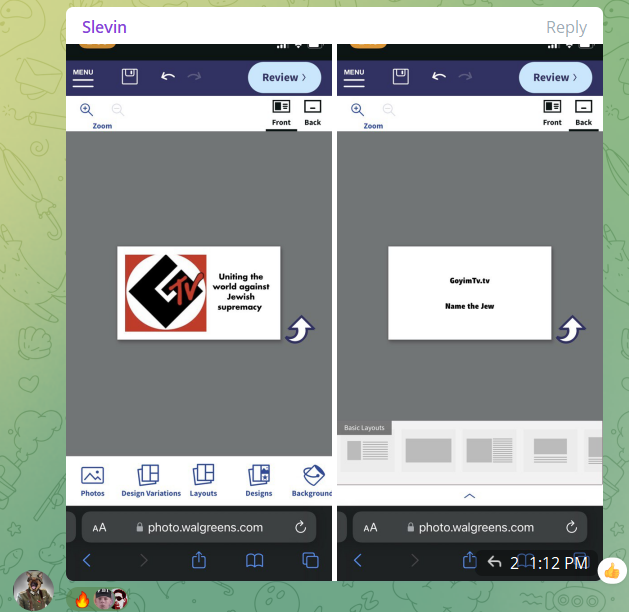Open MENU in the right phone screenshot

tap(354, 78)
